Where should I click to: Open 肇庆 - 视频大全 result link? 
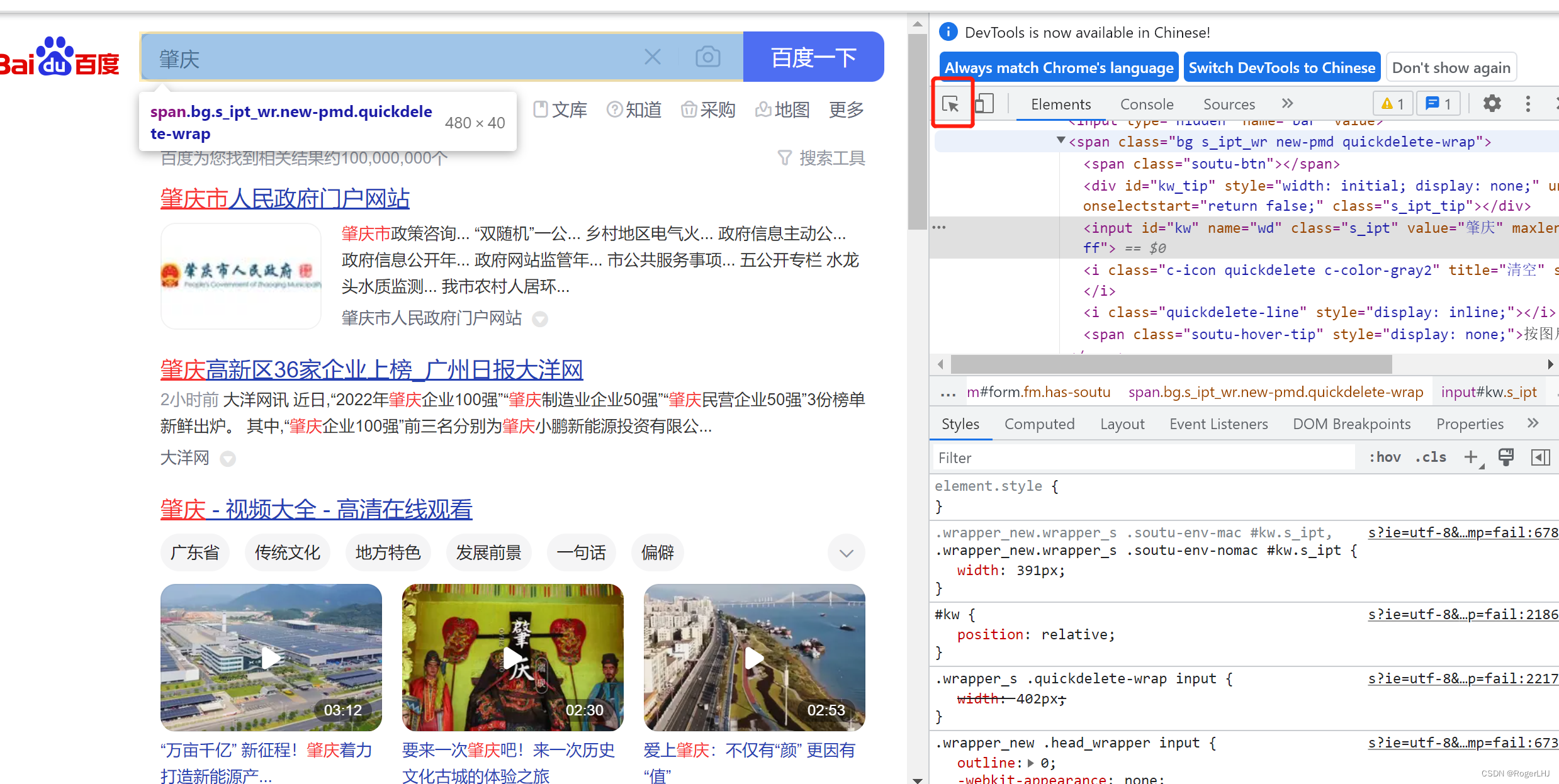point(316,510)
